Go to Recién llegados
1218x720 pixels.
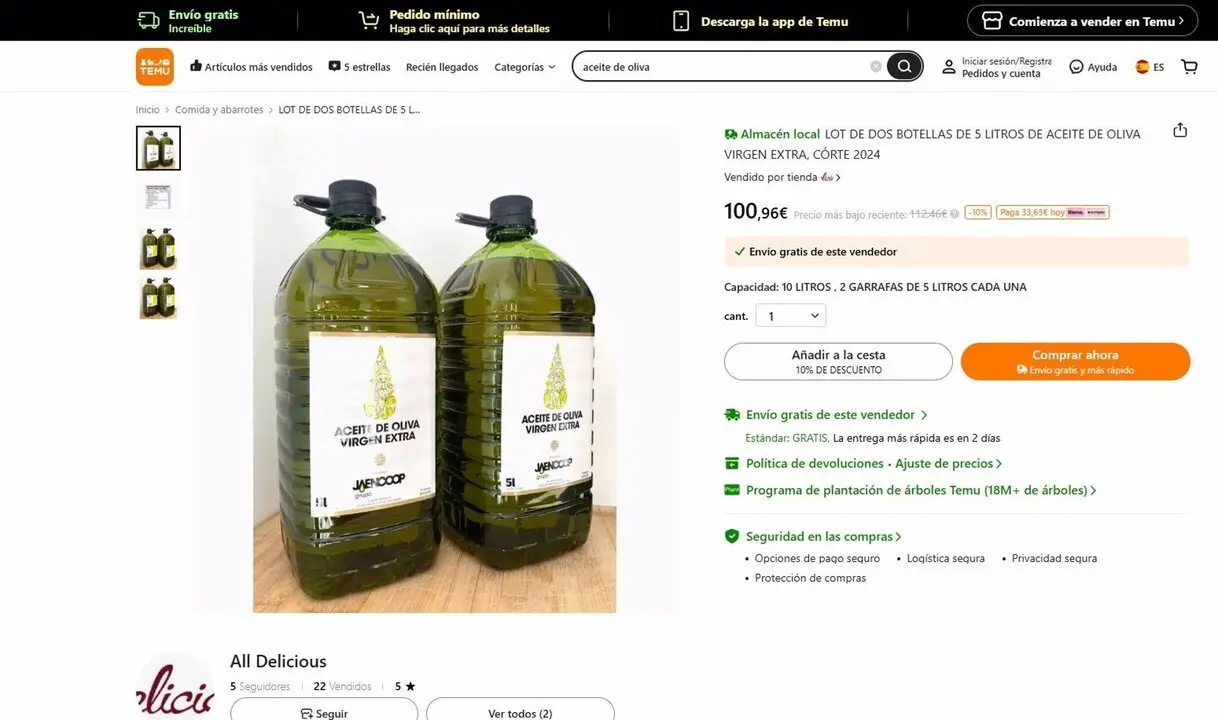pyautogui.click(x=442, y=67)
